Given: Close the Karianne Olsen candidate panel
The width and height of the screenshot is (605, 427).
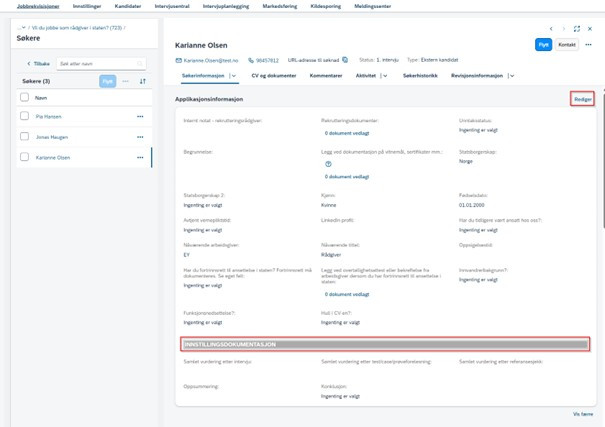Looking at the screenshot, I should point(590,29).
